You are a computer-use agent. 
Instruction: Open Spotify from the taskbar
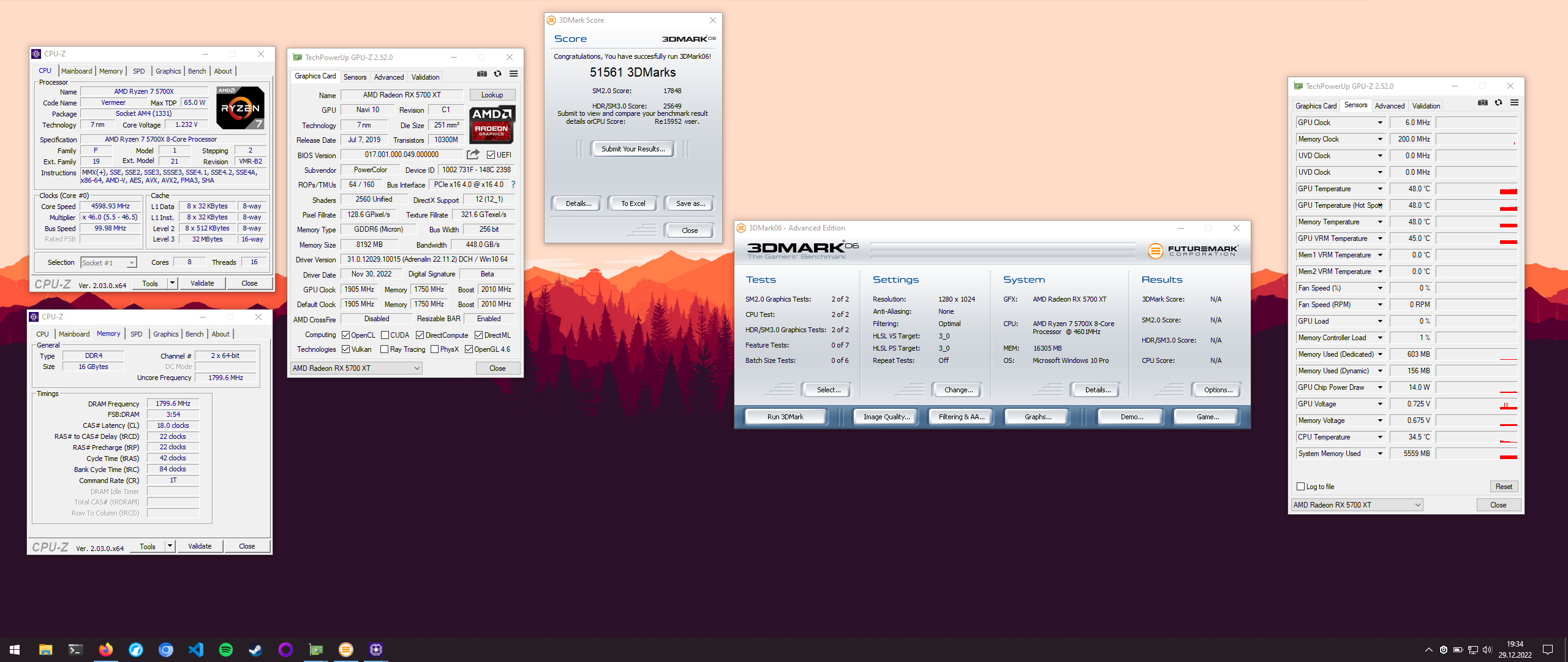point(225,650)
